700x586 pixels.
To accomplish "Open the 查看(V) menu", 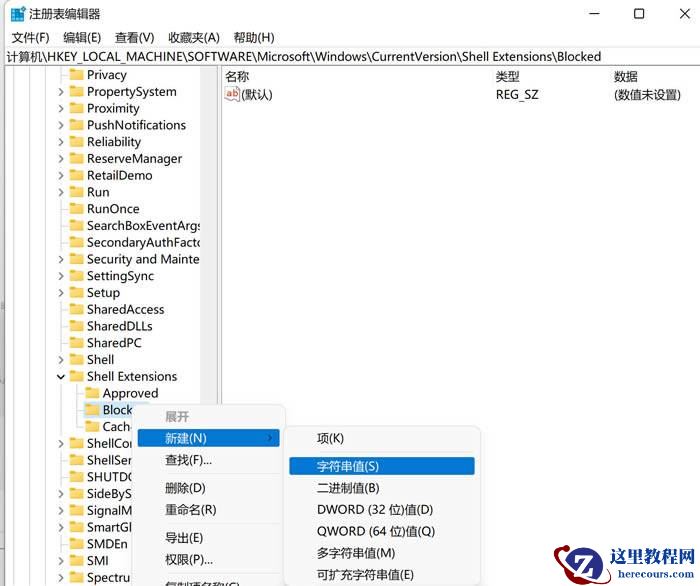I will [134, 37].
